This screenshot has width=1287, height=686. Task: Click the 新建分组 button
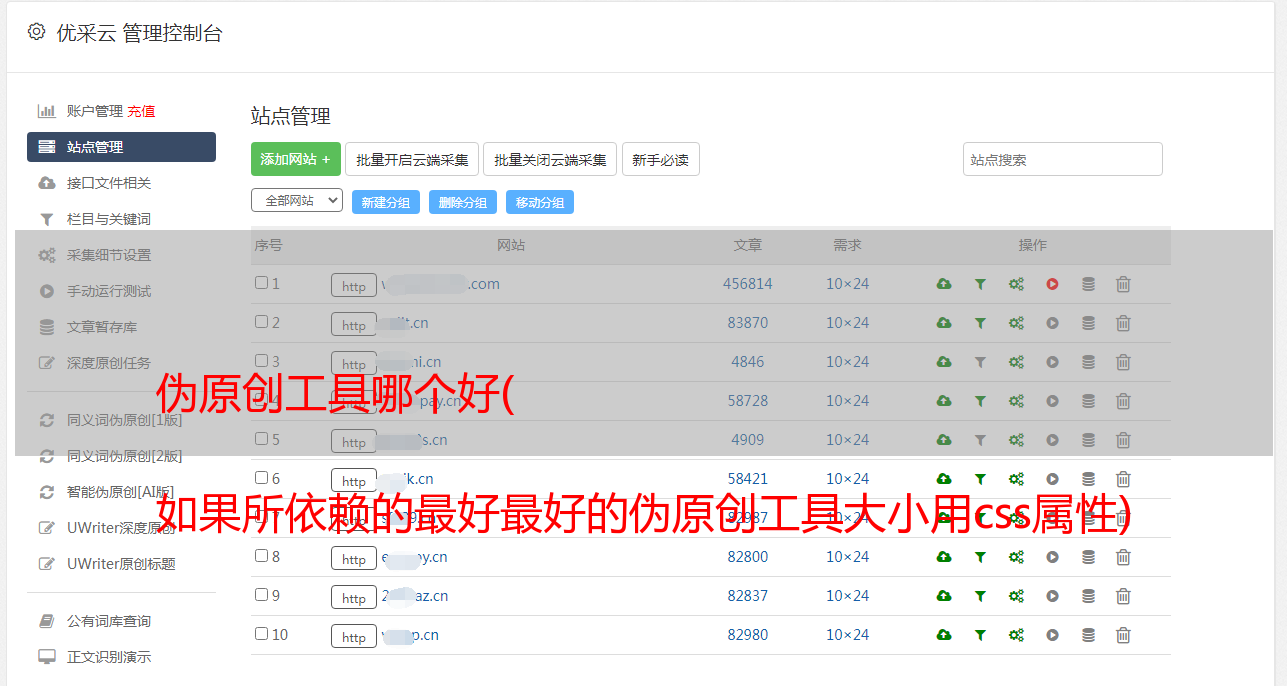pyautogui.click(x=385, y=202)
